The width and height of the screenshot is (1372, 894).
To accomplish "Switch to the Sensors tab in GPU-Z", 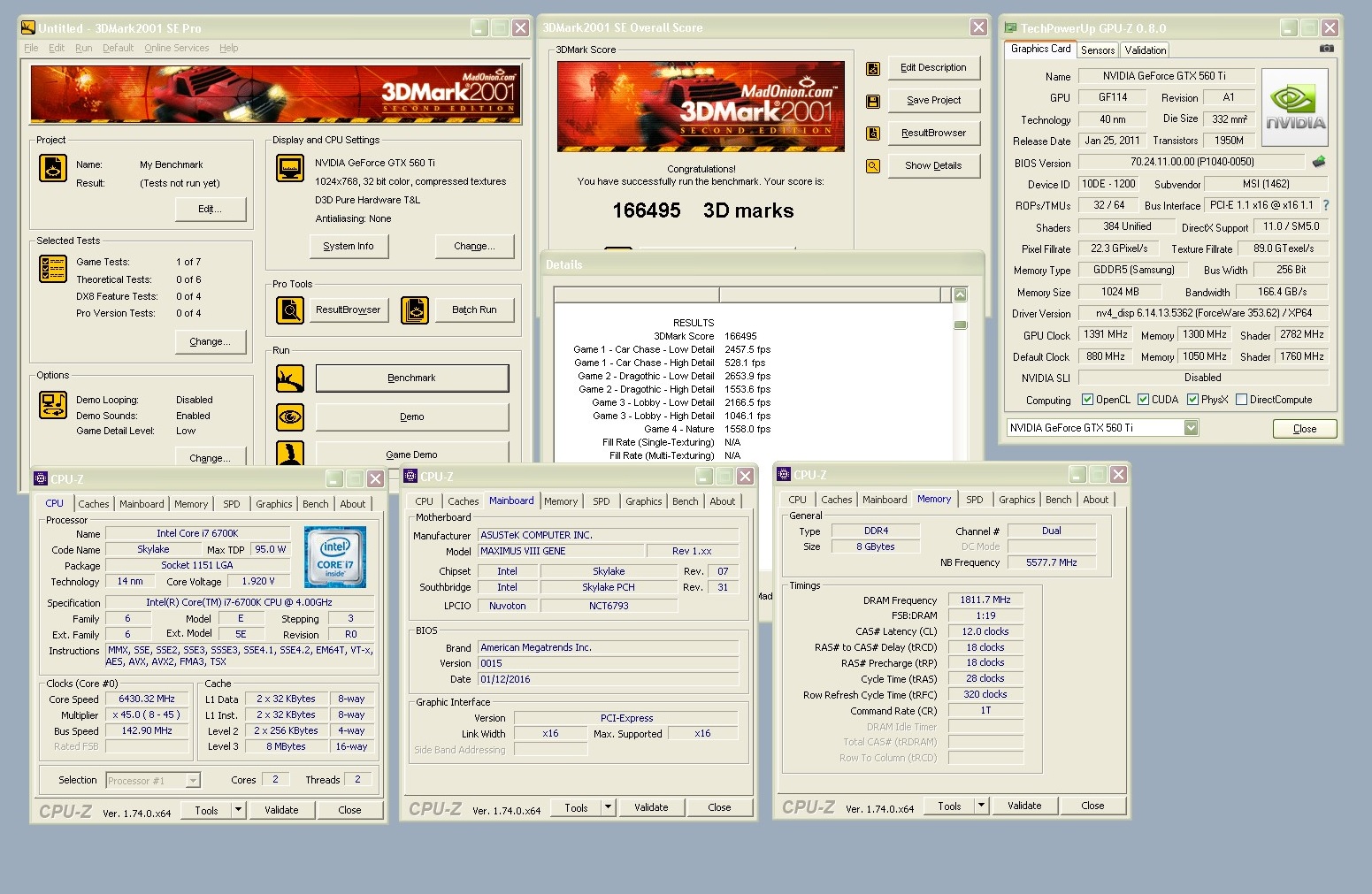I will point(1098,50).
